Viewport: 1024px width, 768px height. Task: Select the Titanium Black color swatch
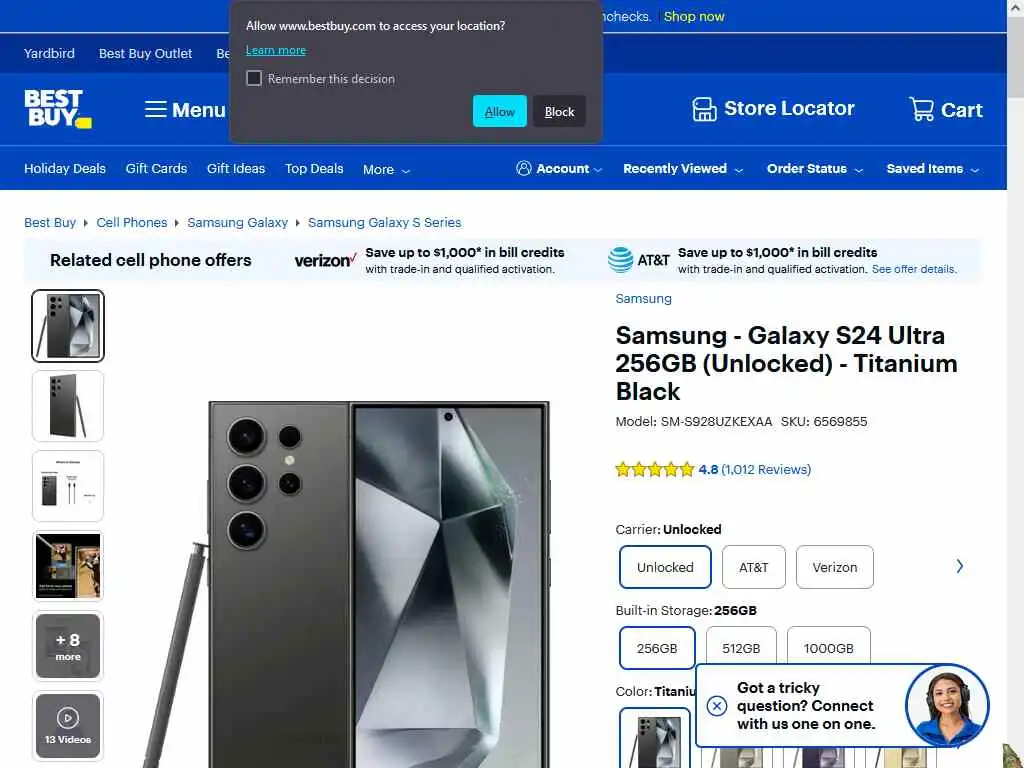point(654,738)
